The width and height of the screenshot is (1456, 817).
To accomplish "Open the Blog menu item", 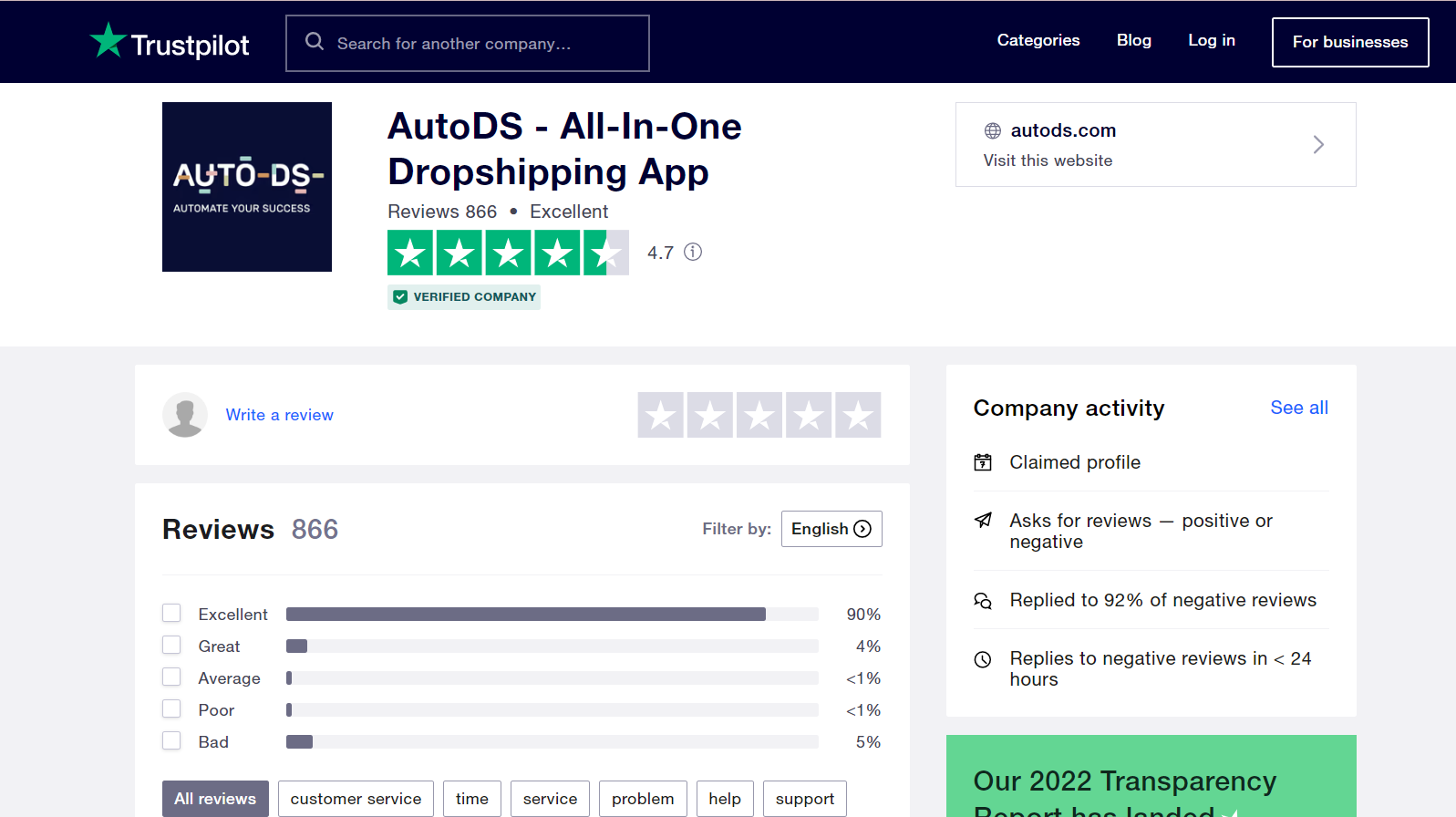I will [x=1134, y=40].
